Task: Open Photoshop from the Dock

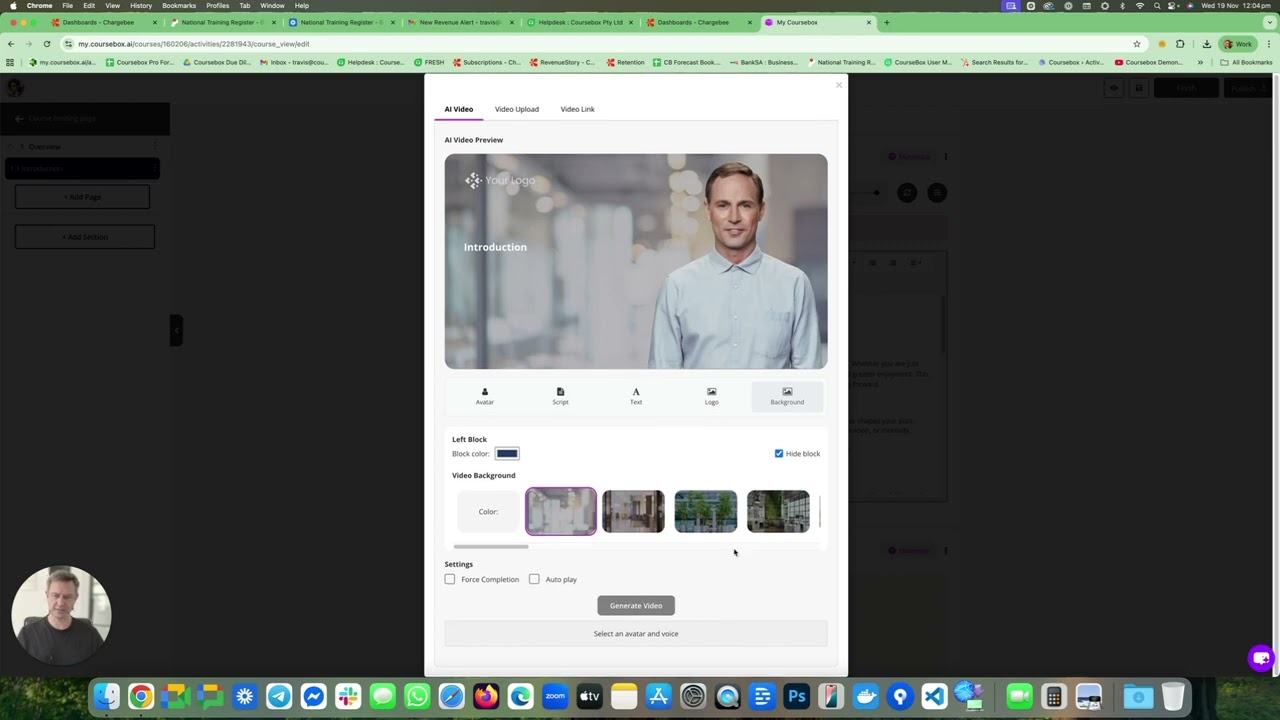Action: click(796, 696)
